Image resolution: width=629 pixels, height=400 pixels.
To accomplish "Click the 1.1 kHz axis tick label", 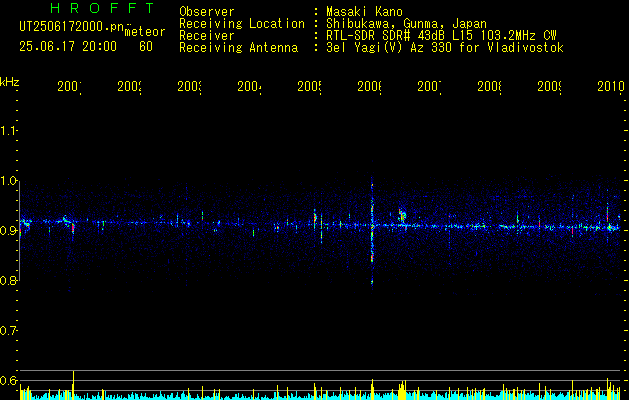I will pyautogui.click(x=9, y=130).
